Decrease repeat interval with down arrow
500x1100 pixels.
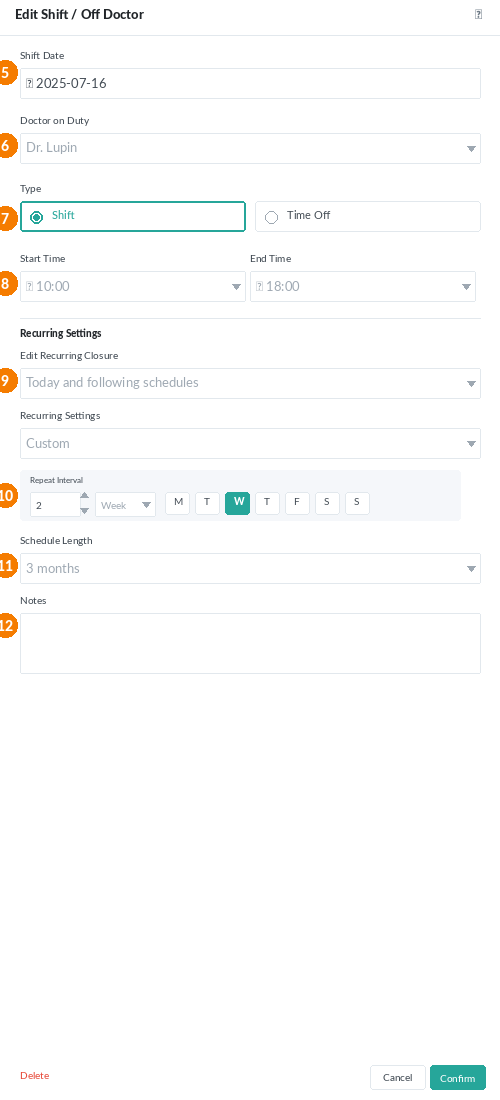point(85,511)
